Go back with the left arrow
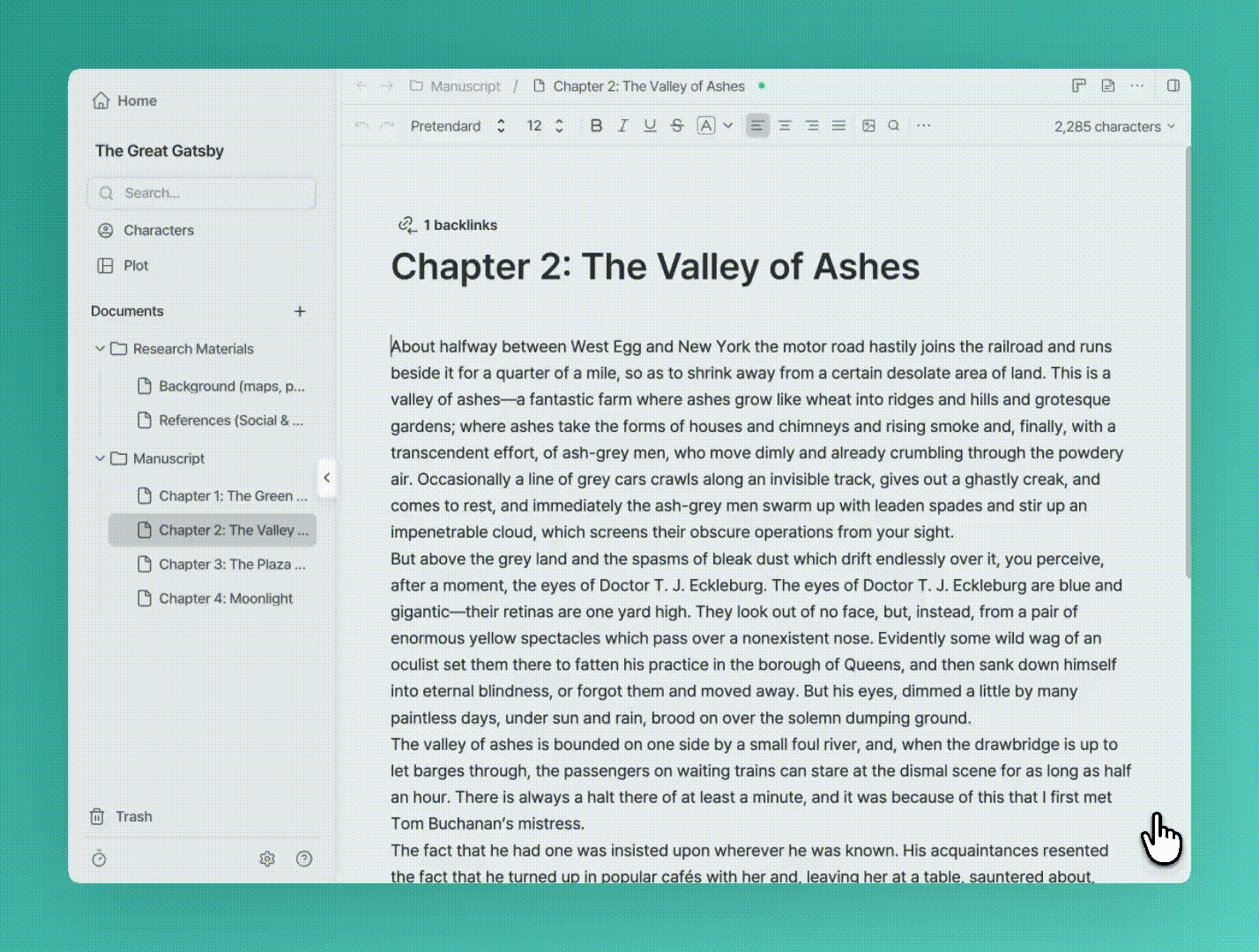Viewport: 1259px width, 952px height. pos(361,86)
